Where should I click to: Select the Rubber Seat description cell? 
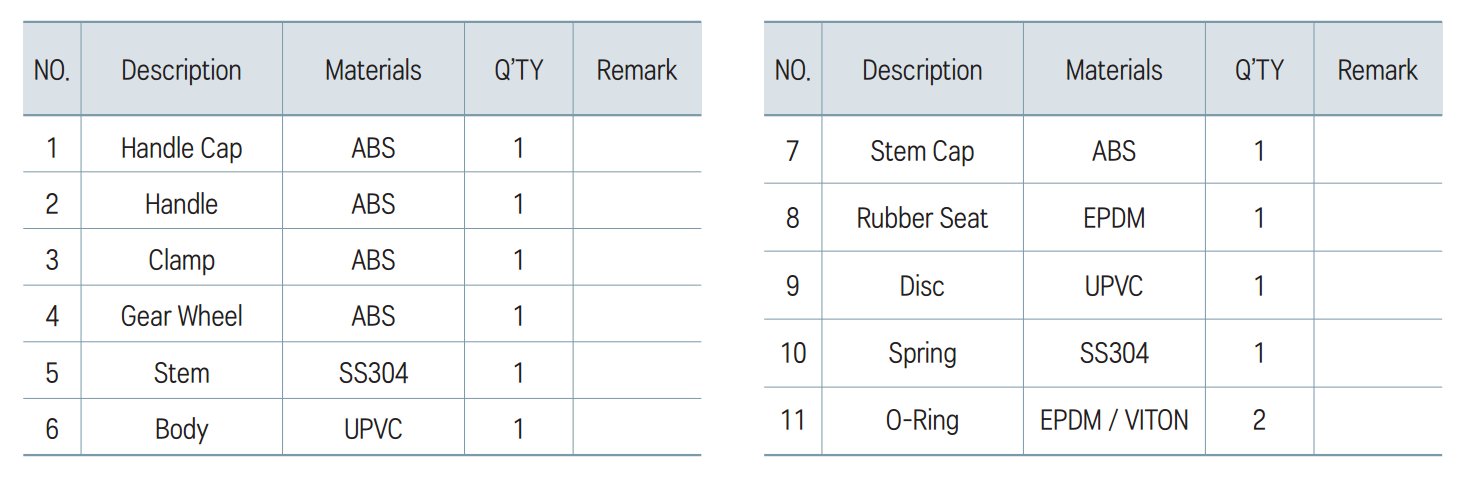tap(922, 218)
